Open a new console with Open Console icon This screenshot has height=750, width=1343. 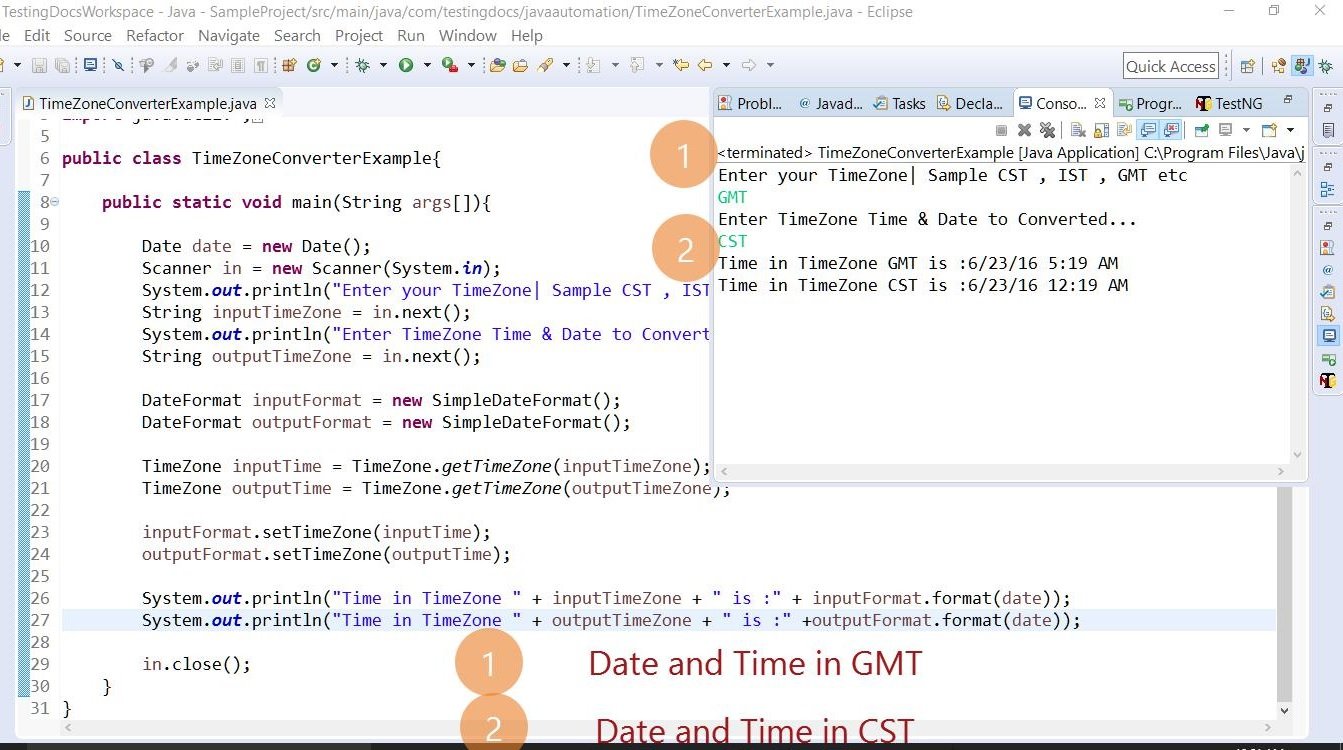(1269, 130)
